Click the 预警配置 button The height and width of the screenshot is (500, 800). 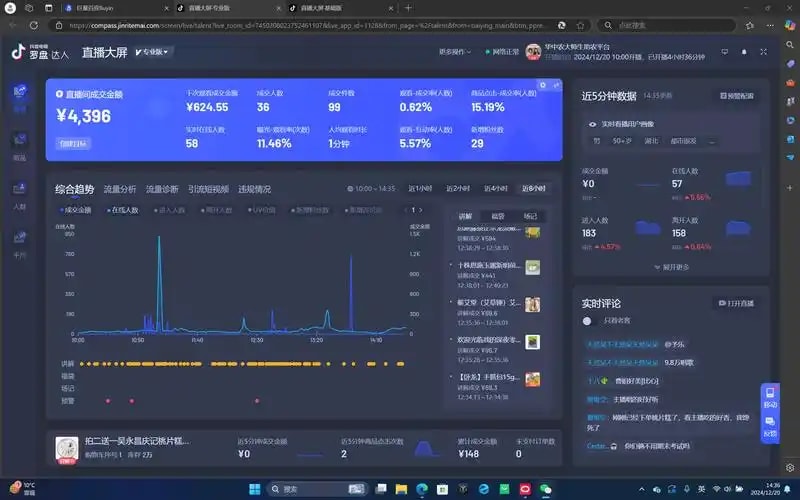point(737,95)
